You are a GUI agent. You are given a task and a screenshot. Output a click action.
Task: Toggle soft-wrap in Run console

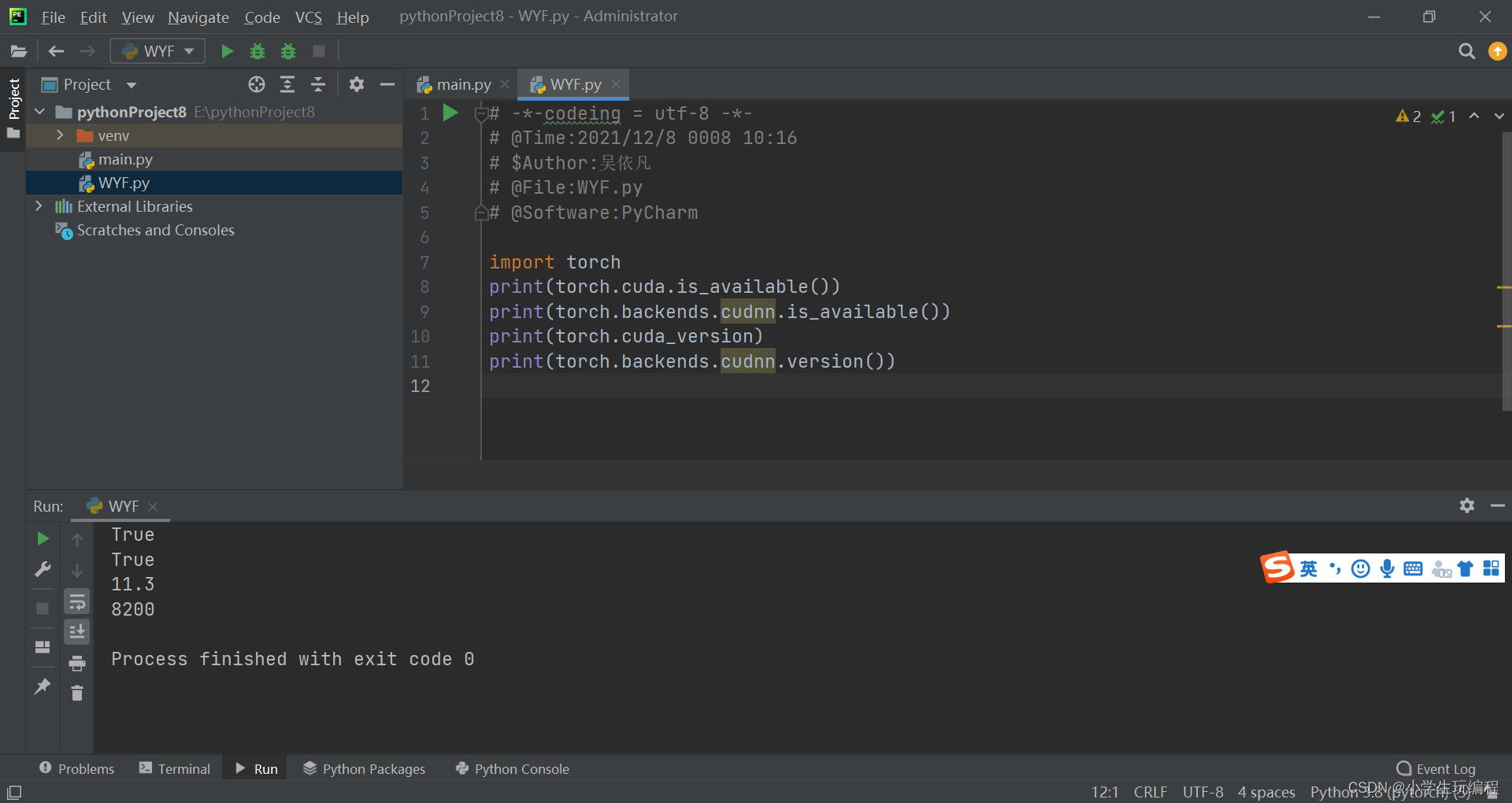tap(77, 602)
